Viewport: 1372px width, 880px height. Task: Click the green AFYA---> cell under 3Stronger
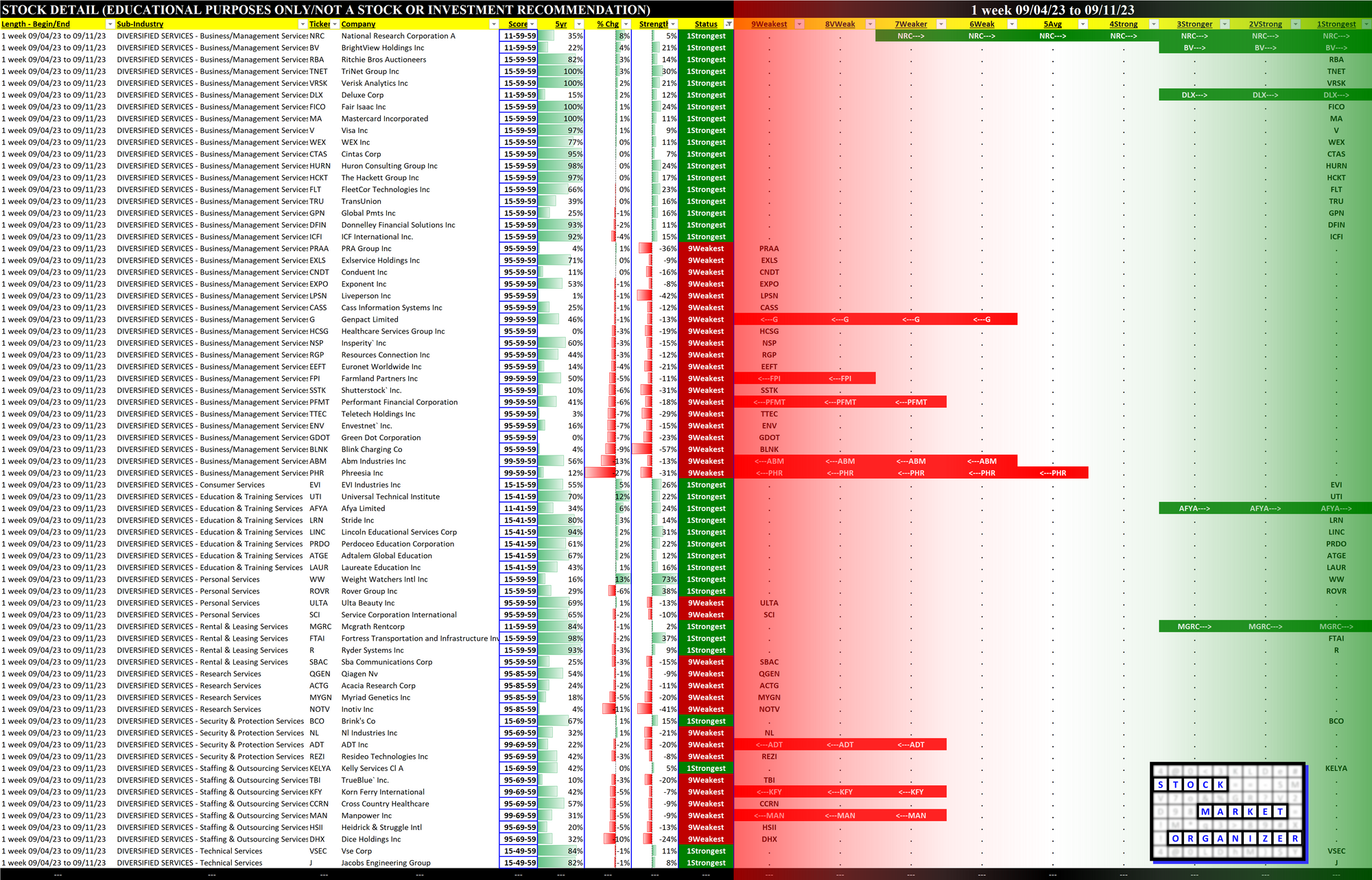point(1194,508)
